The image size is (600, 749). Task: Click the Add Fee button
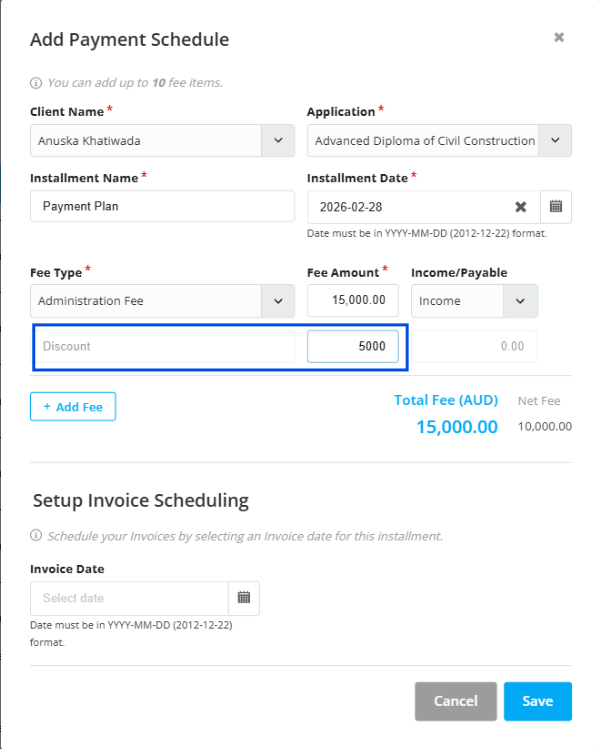pos(73,407)
